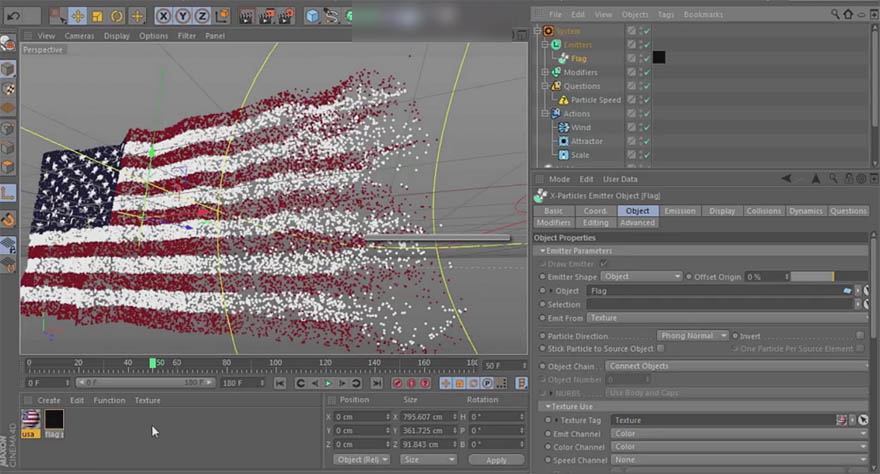Open the Collisions tab

(763, 211)
